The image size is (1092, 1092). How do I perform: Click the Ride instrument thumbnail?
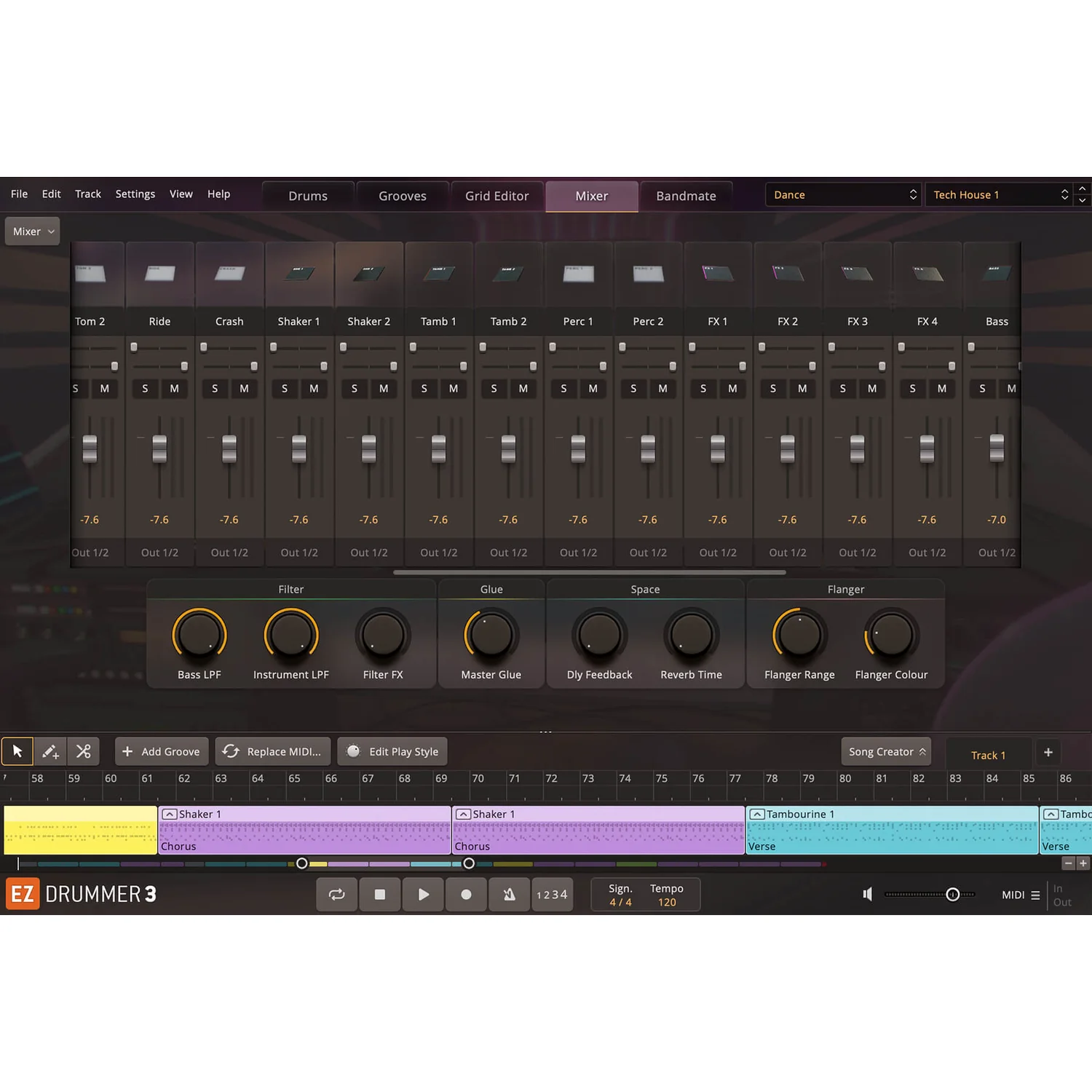point(160,274)
